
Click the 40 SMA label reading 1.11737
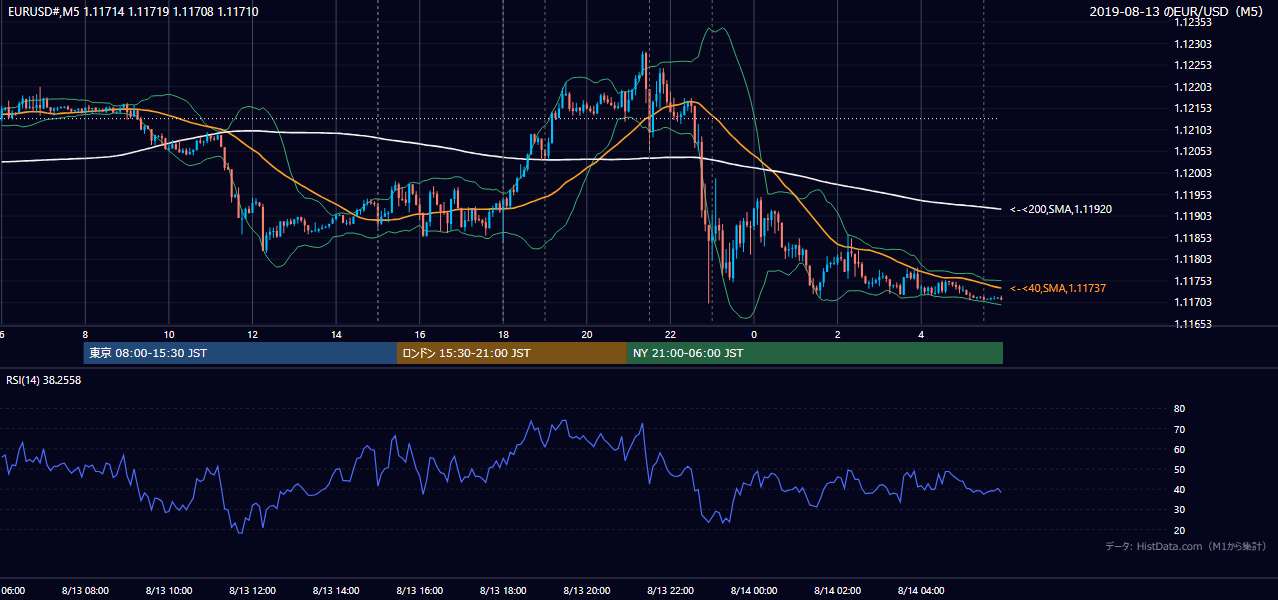click(1058, 288)
